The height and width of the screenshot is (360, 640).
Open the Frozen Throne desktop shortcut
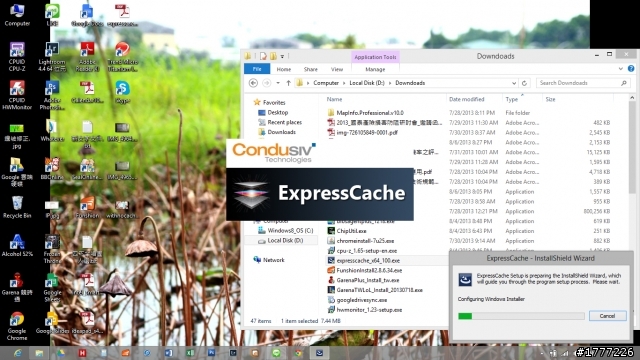click(x=52, y=249)
